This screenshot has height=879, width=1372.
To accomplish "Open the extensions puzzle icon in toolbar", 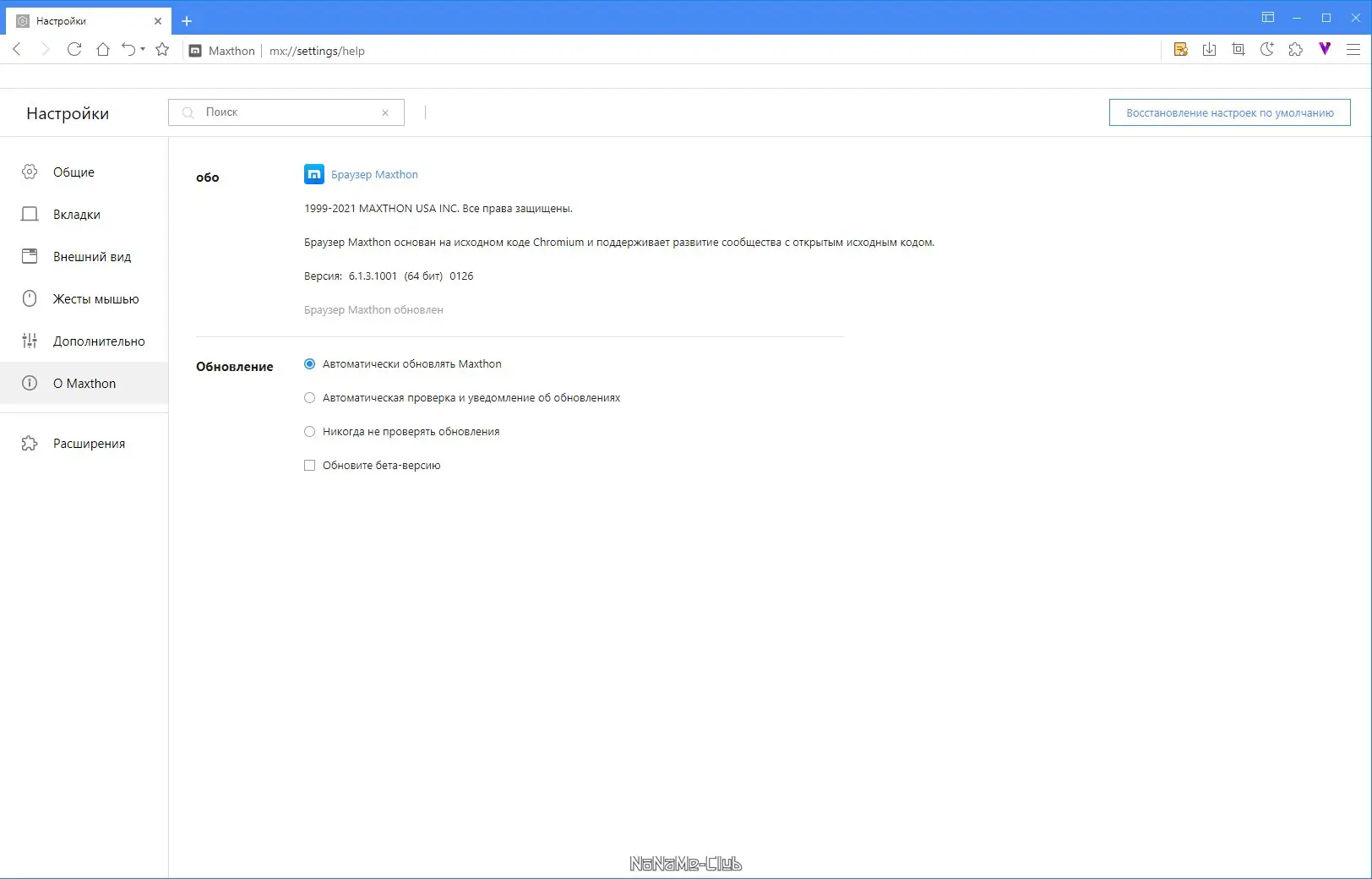I will click(1295, 50).
